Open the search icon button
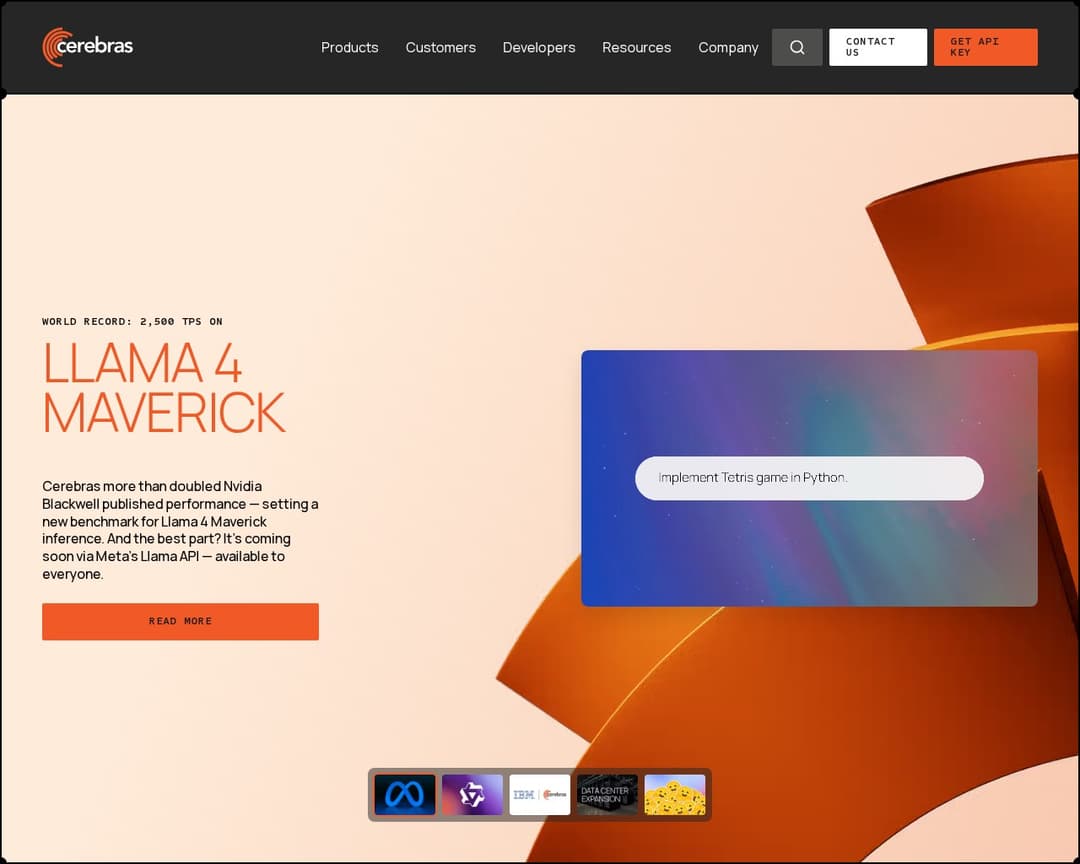 click(797, 48)
